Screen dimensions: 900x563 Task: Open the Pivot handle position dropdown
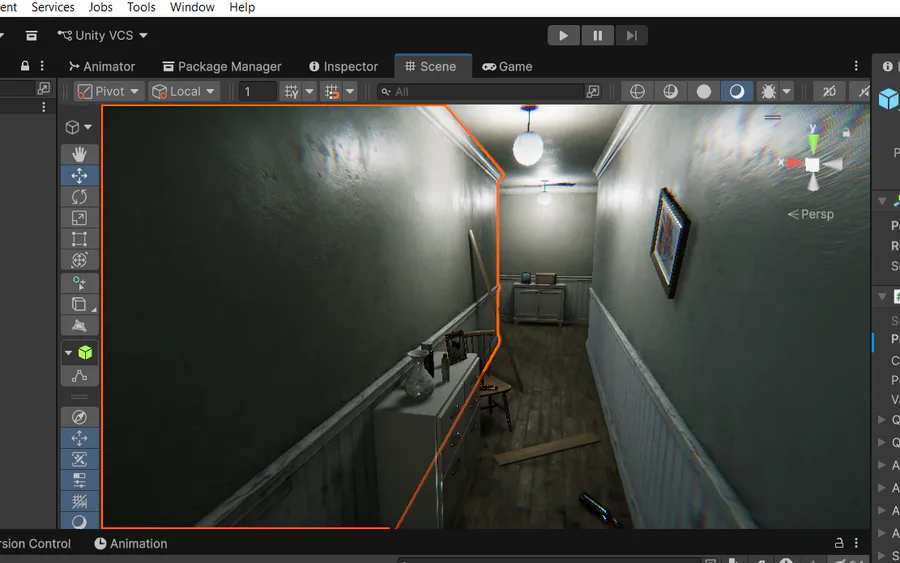pyautogui.click(x=109, y=91)
